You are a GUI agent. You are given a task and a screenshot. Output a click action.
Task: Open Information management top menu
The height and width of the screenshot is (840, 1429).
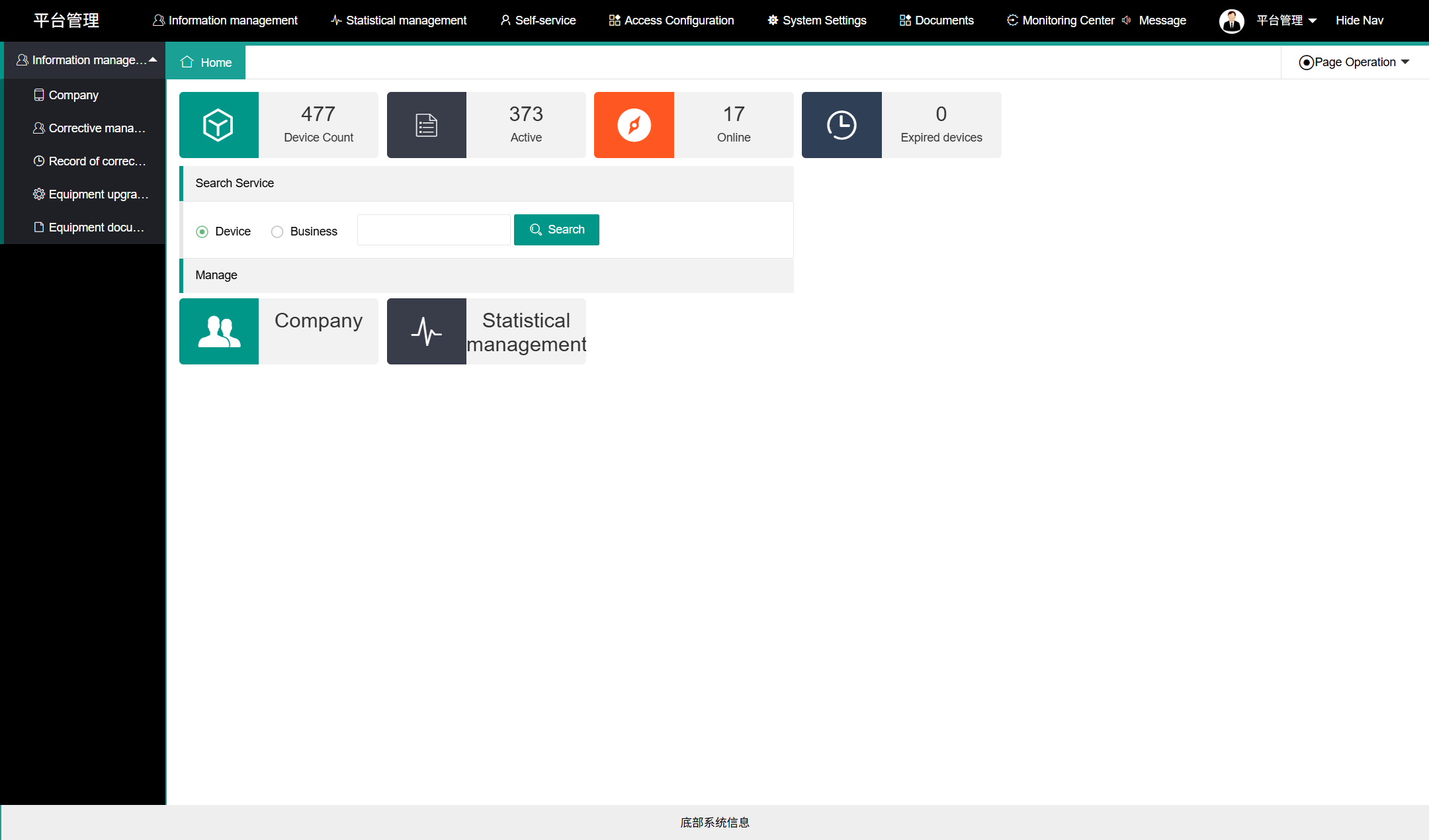(x=225, y=21)
